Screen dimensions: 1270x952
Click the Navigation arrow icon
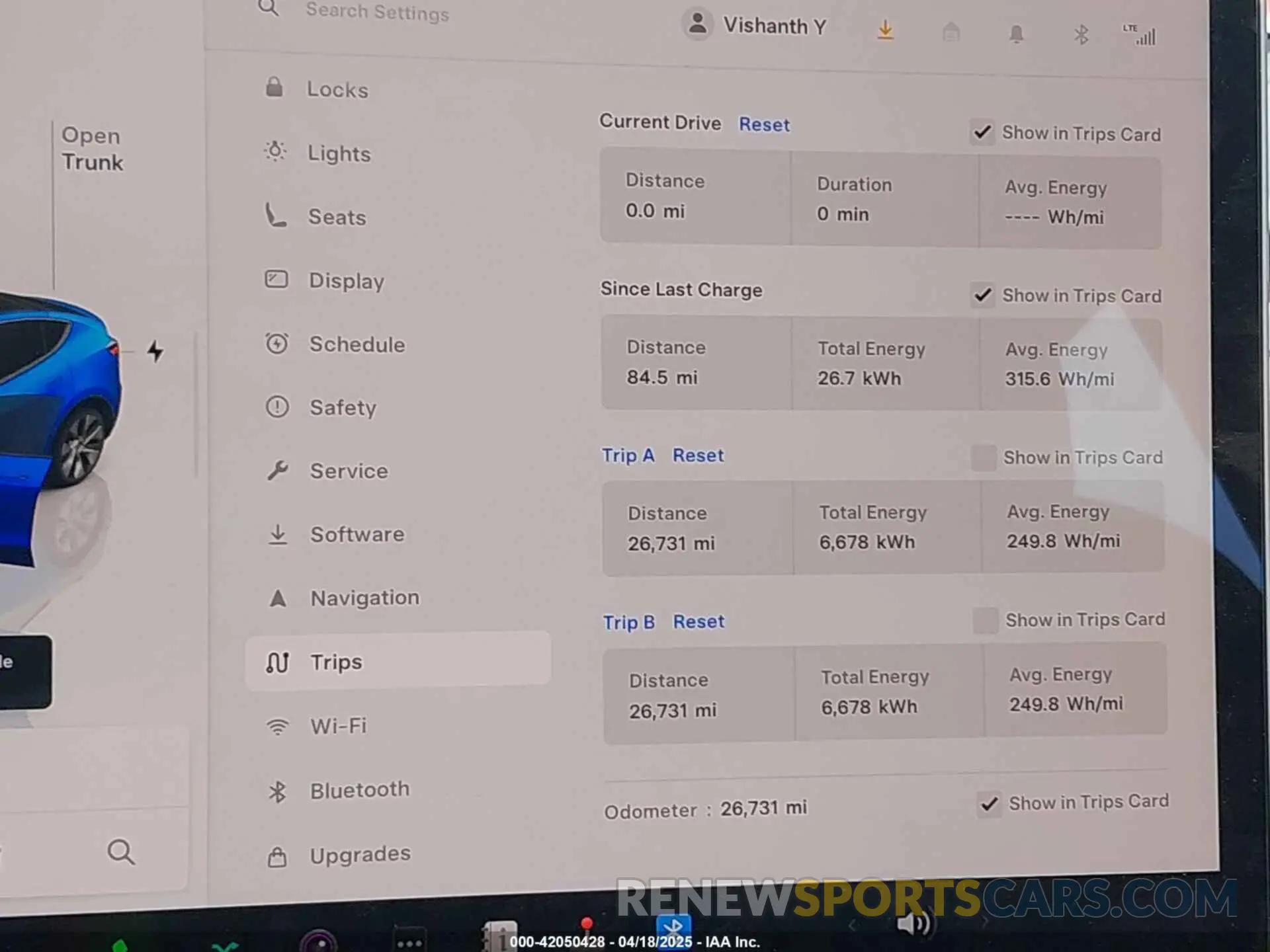pos(278,598)
